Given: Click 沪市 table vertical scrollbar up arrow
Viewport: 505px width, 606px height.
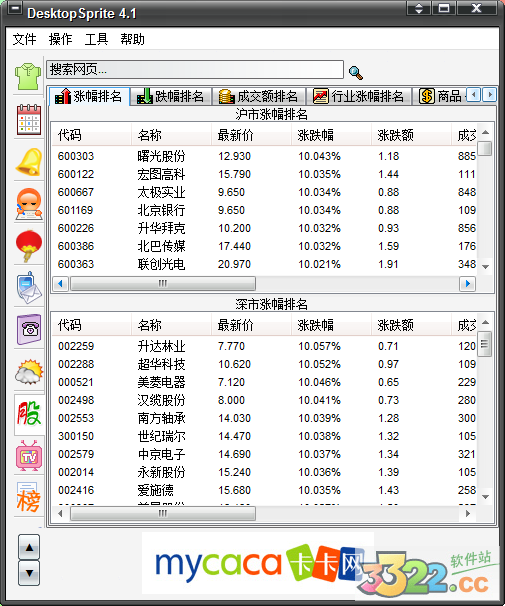Looking at the screenshot, I should tap(486, 132).
